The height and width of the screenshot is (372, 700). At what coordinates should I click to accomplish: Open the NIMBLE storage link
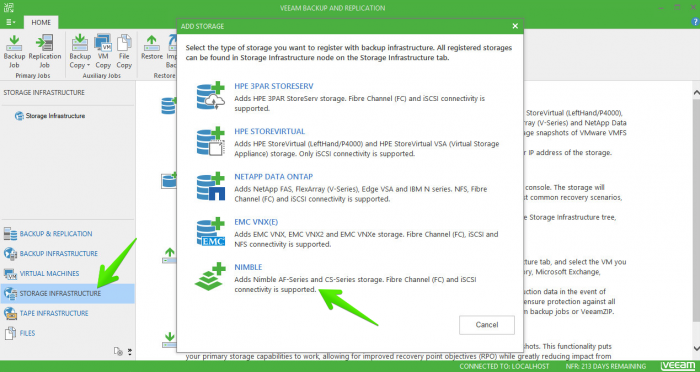point(248,267)
